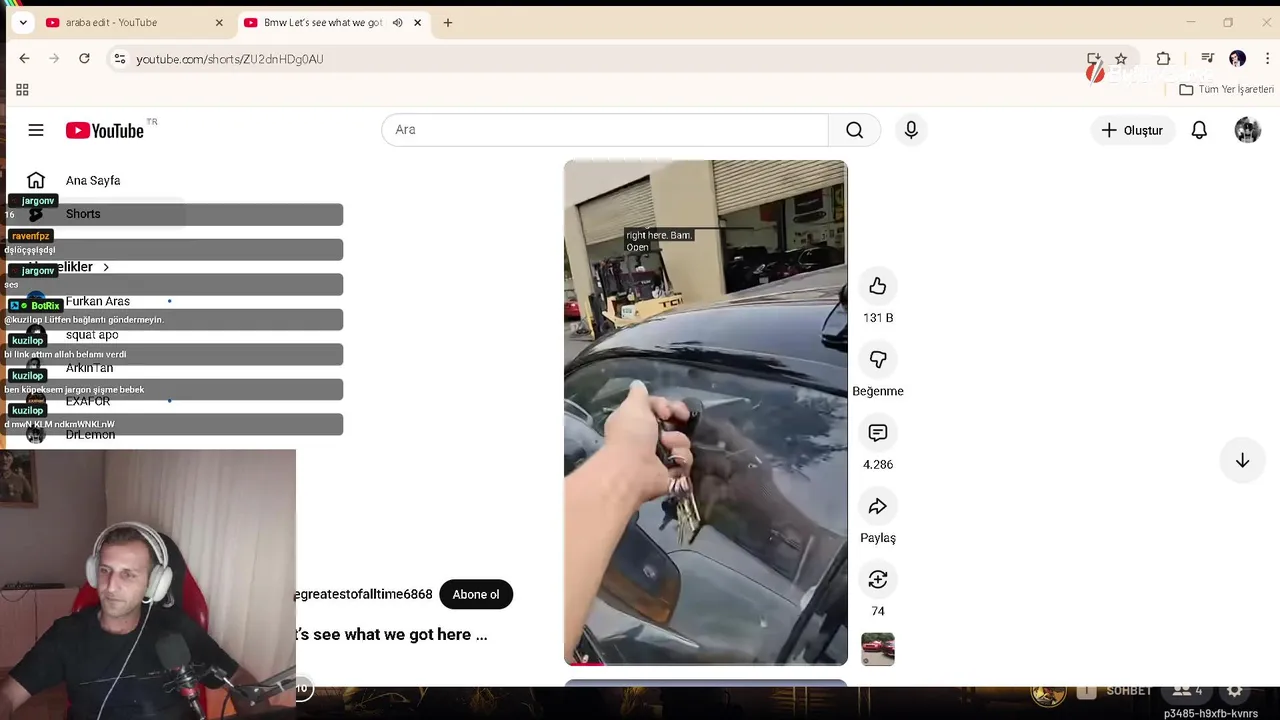Open Chrome extensions puzzle icon
1280x720 pixels.
[x=1163, y=59]
